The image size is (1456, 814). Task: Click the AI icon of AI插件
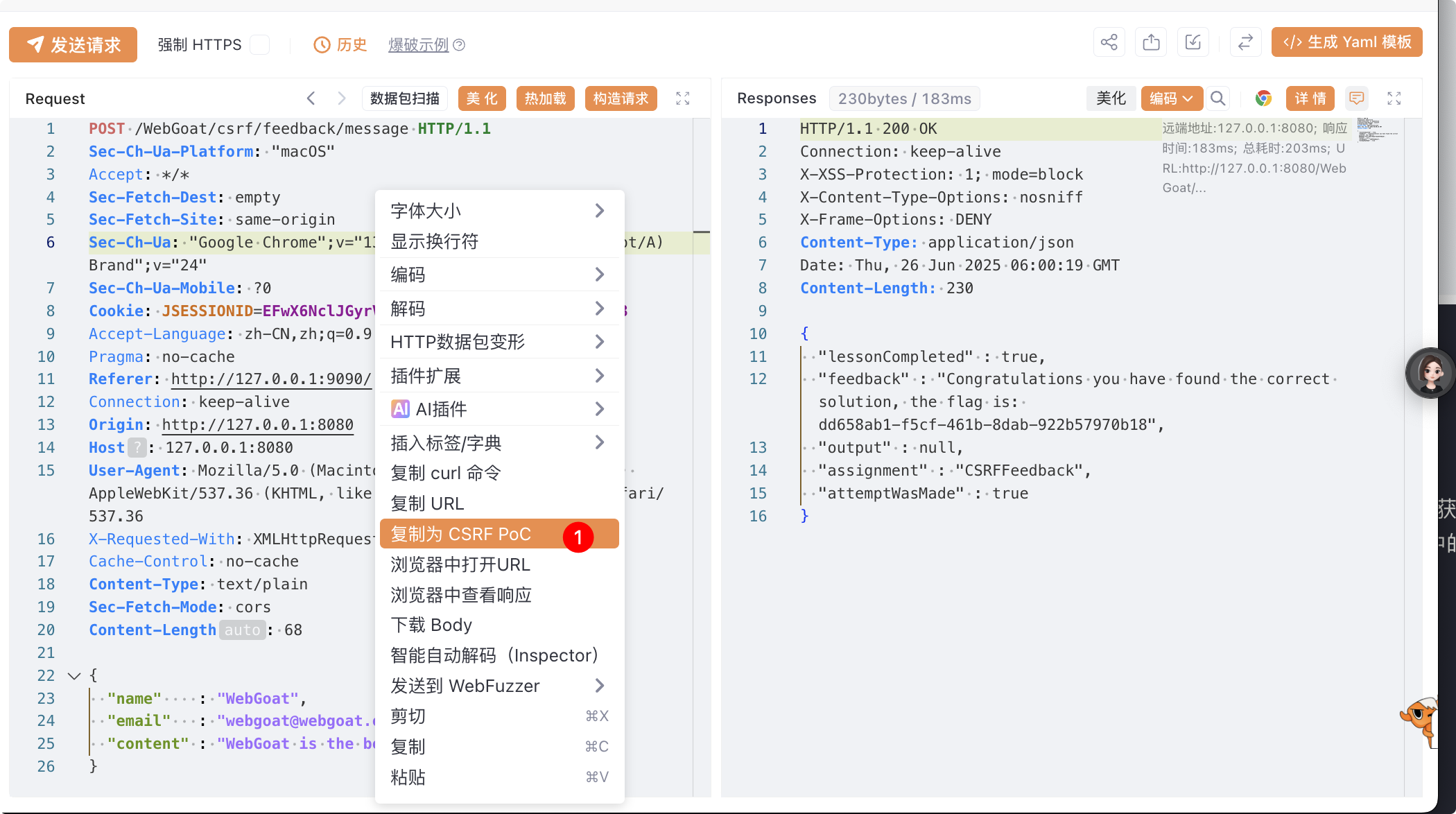[400, 409]
